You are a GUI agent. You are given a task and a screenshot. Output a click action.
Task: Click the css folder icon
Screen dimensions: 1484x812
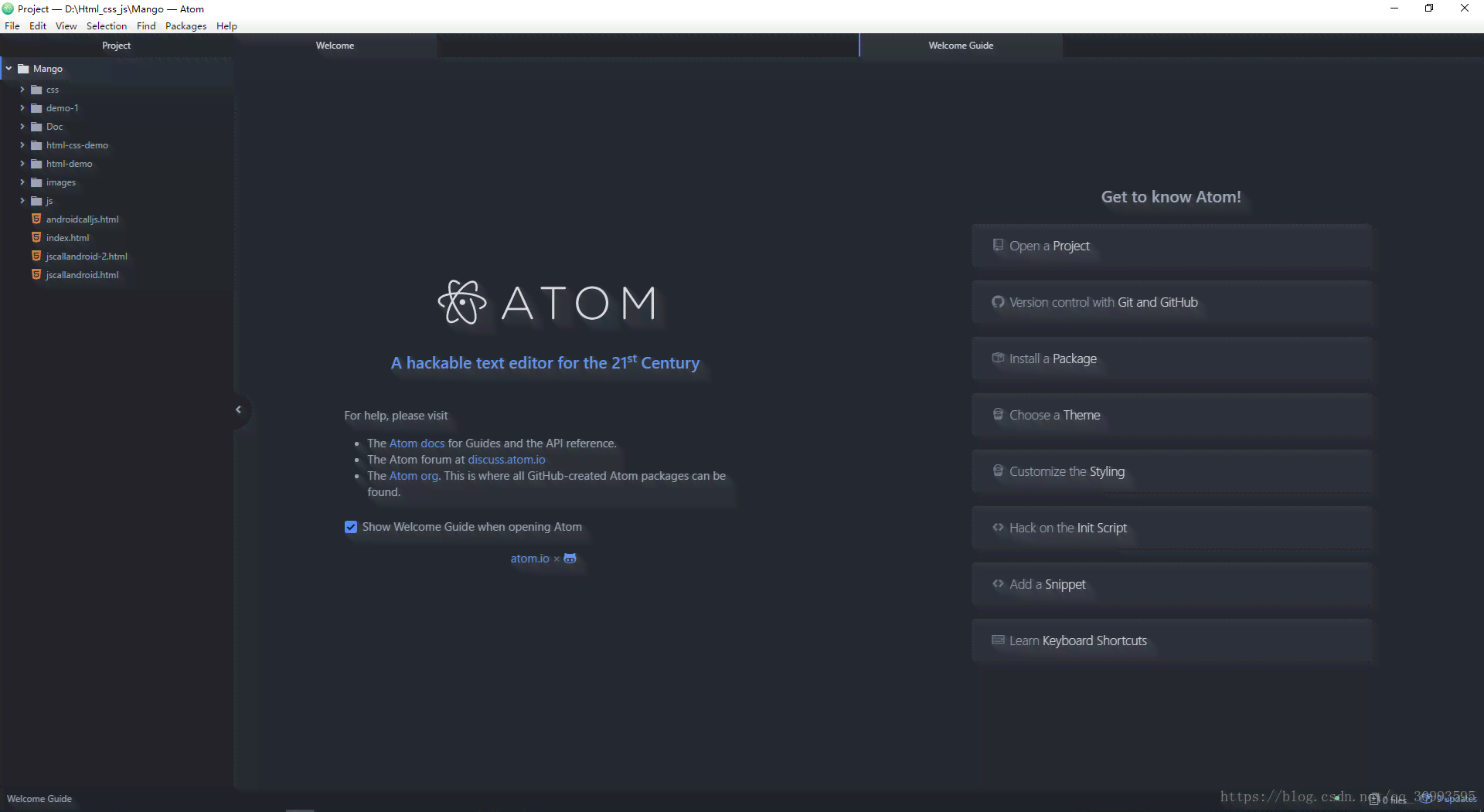click(36, 90)
